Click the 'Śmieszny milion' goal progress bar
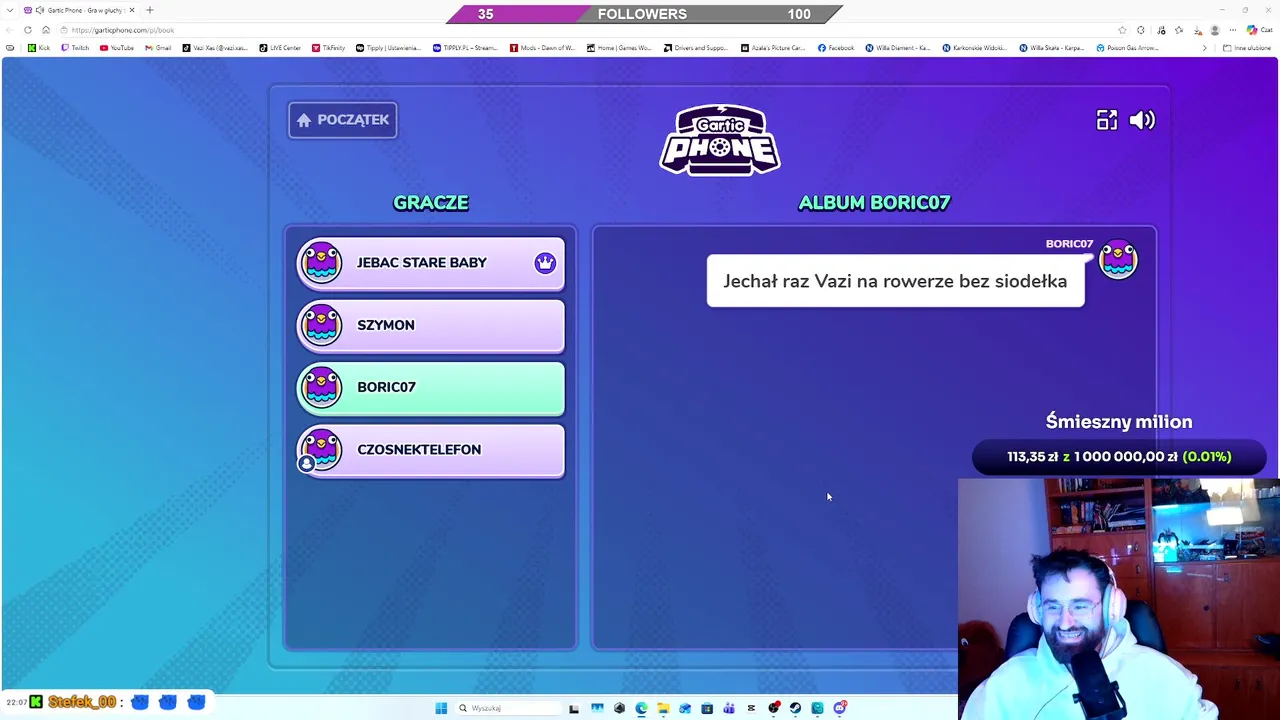 1119,456
